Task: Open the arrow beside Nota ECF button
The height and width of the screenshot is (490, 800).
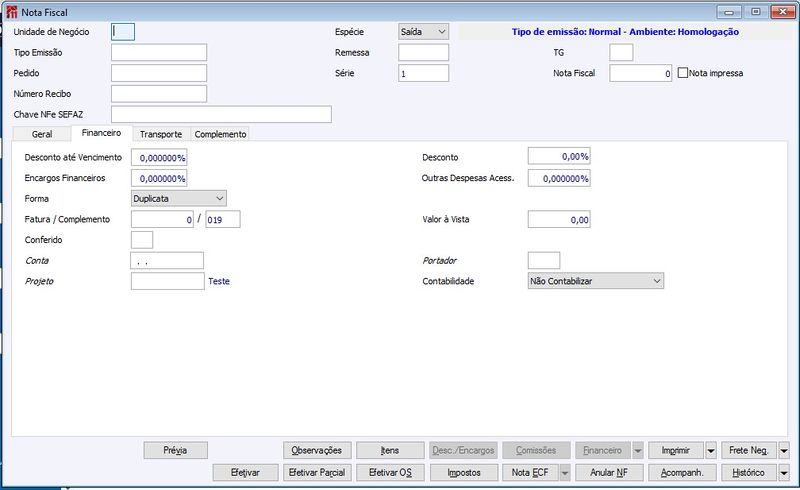Action: [x=565, y=473]
